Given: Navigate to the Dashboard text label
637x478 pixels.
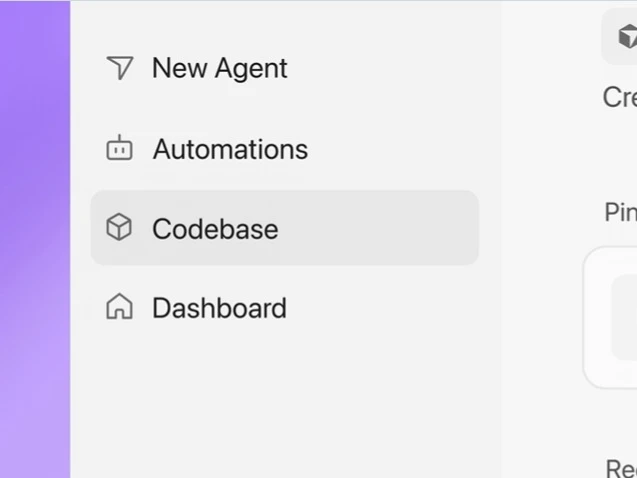Looking at the screenshot, I should click(x=219, y=308).
